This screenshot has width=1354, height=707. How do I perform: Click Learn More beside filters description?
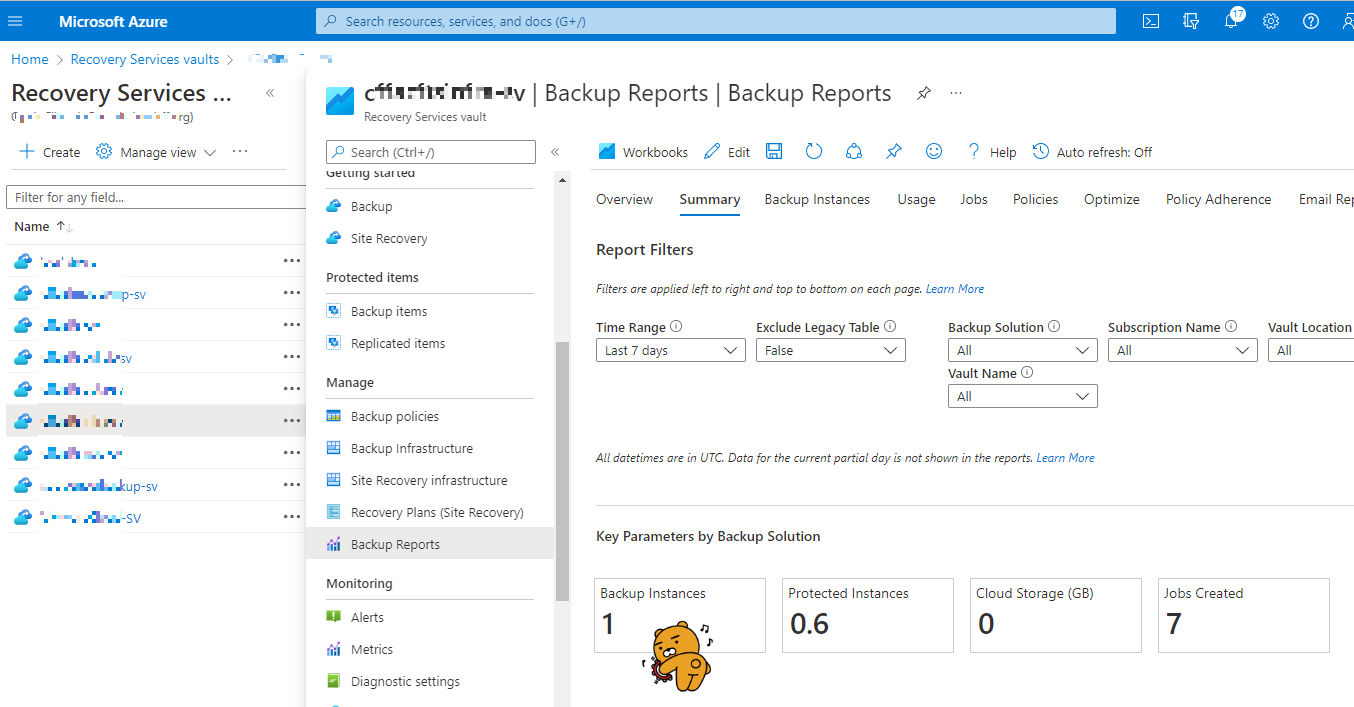(x=955, y=289)
